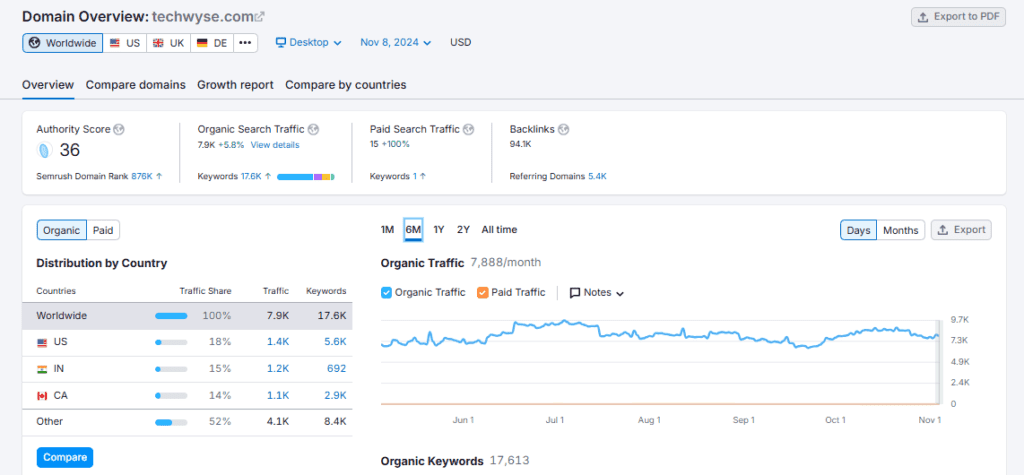Toggle the Paid Traffic checkbox
Screen dimensions: 1024x475
tap(483, 293)
